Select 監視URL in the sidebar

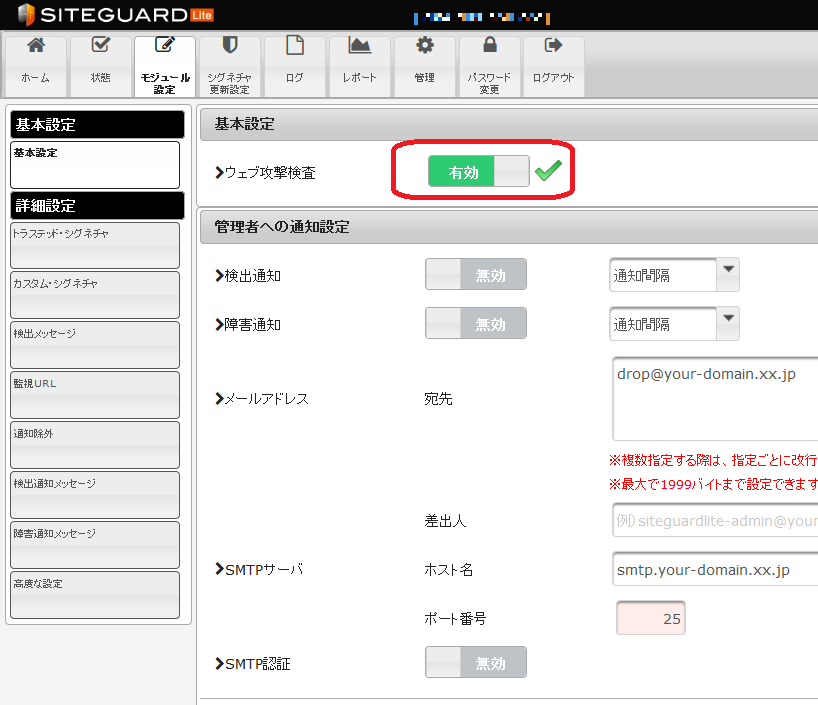[x=94, y=394]
